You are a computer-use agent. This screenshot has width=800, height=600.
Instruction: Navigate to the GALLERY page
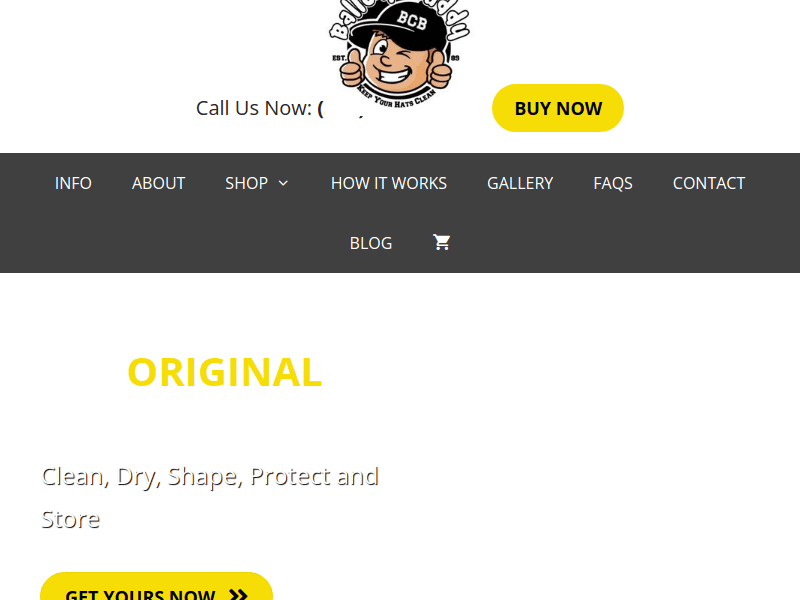(x=520, y=183)
